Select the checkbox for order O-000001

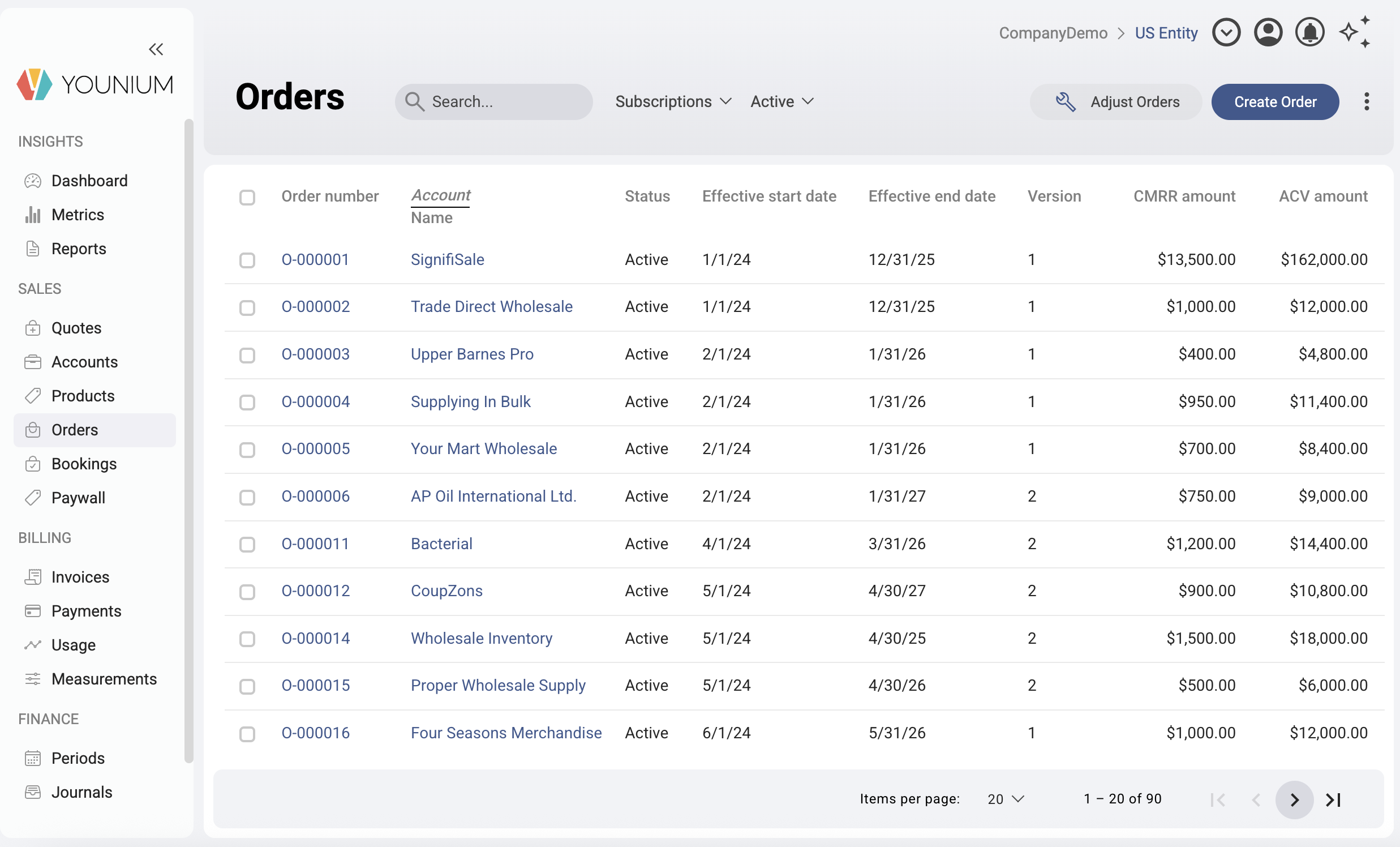pos(247,260)
